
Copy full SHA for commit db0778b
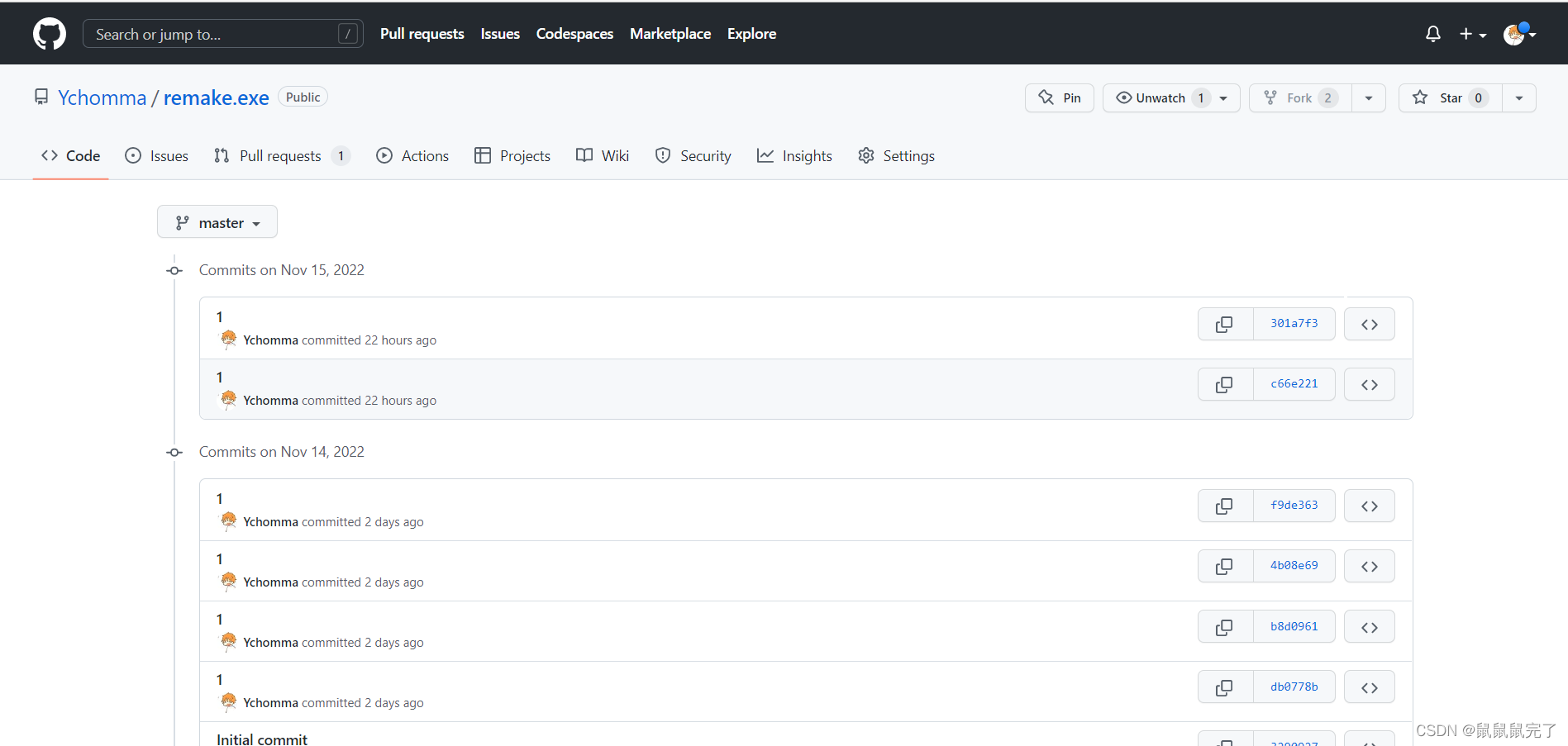pyautogui.click(x=1225, y=687)
